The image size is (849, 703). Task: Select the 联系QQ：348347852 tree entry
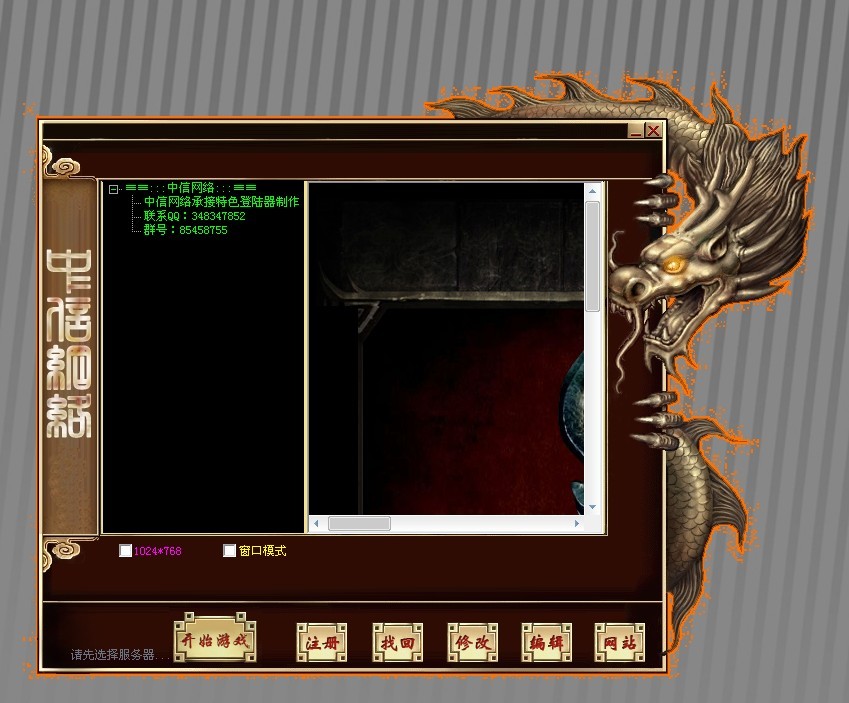click(x=194, y=216)
